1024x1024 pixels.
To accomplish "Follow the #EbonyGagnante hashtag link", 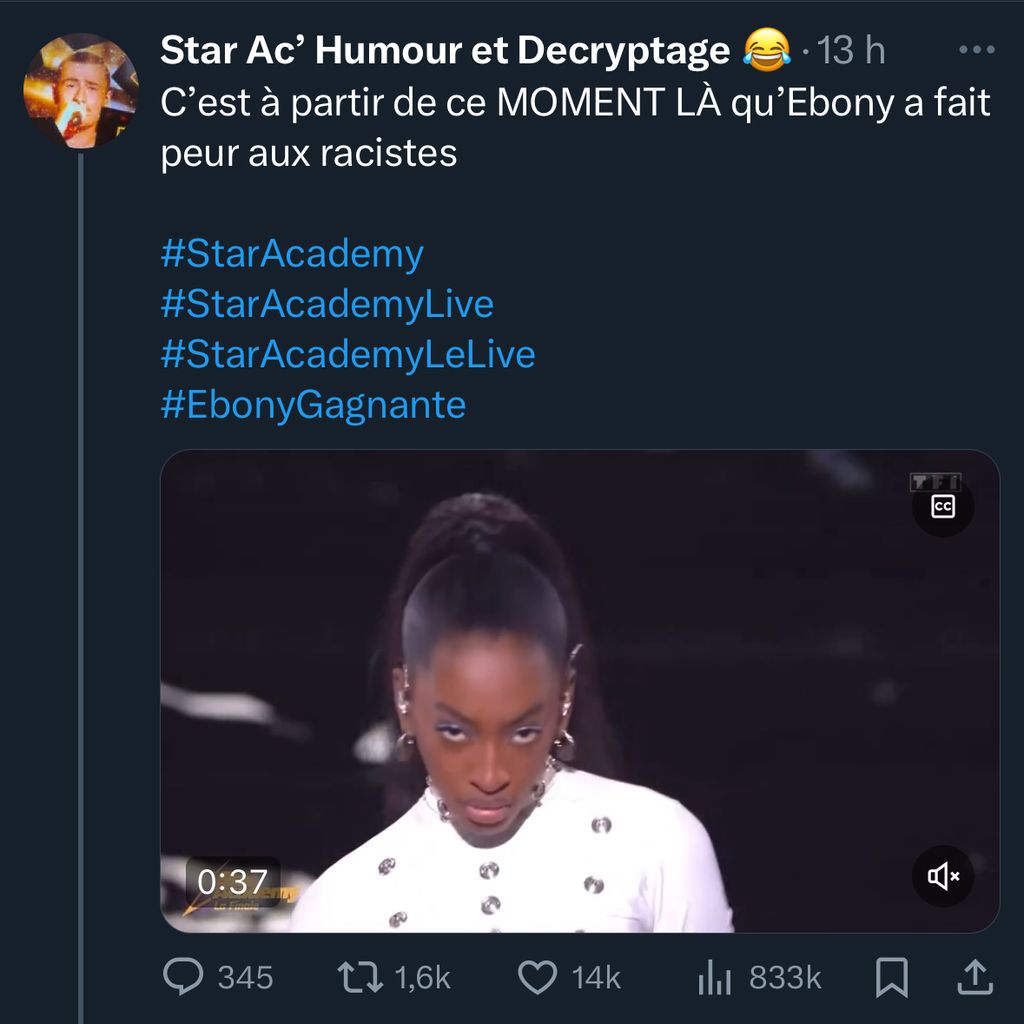I will [313, 405].
